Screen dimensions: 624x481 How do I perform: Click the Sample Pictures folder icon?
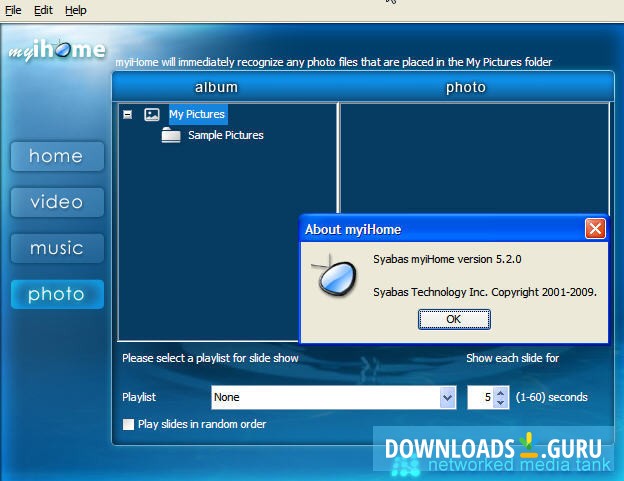tap(171, 135)
